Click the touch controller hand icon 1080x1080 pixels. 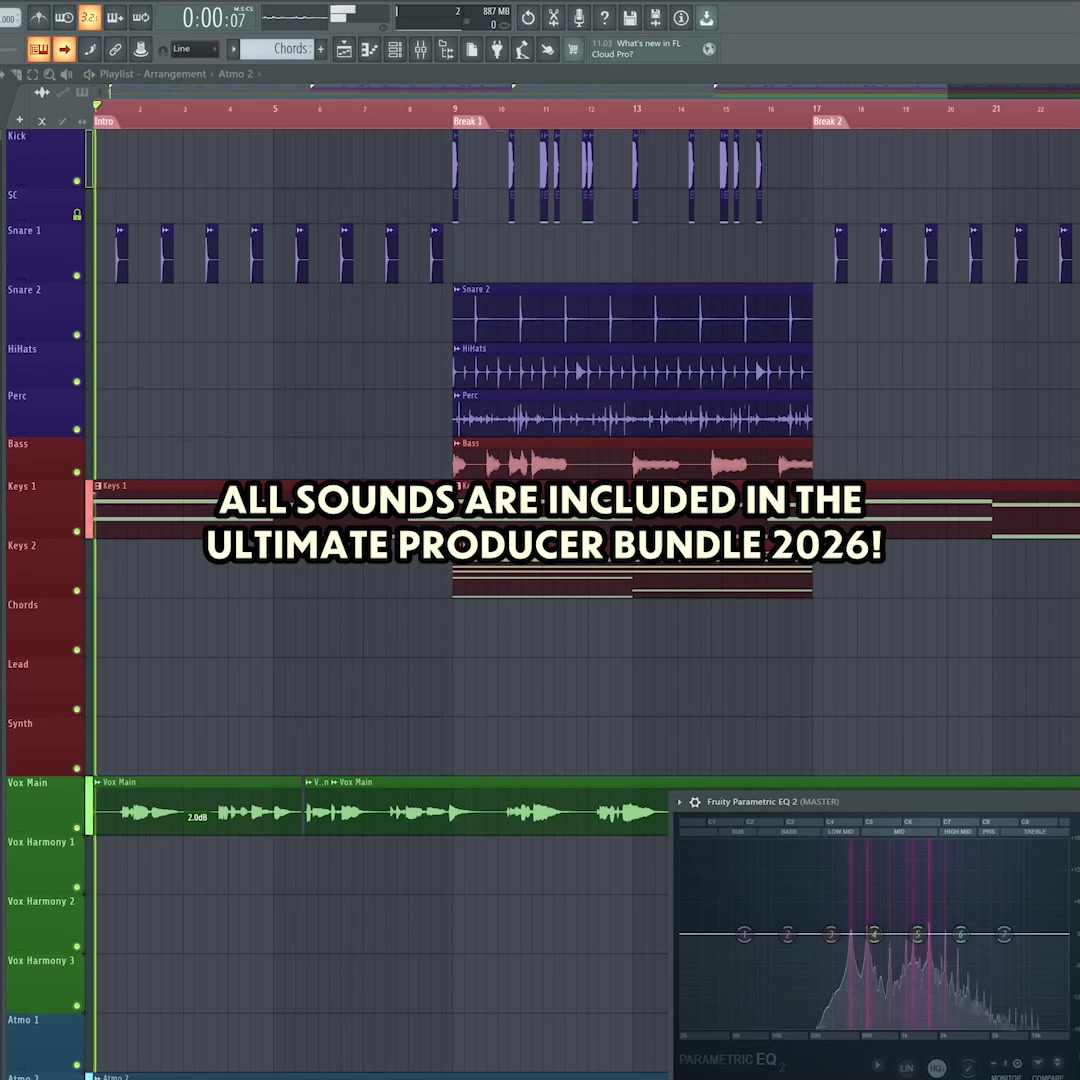pos(548,49)
